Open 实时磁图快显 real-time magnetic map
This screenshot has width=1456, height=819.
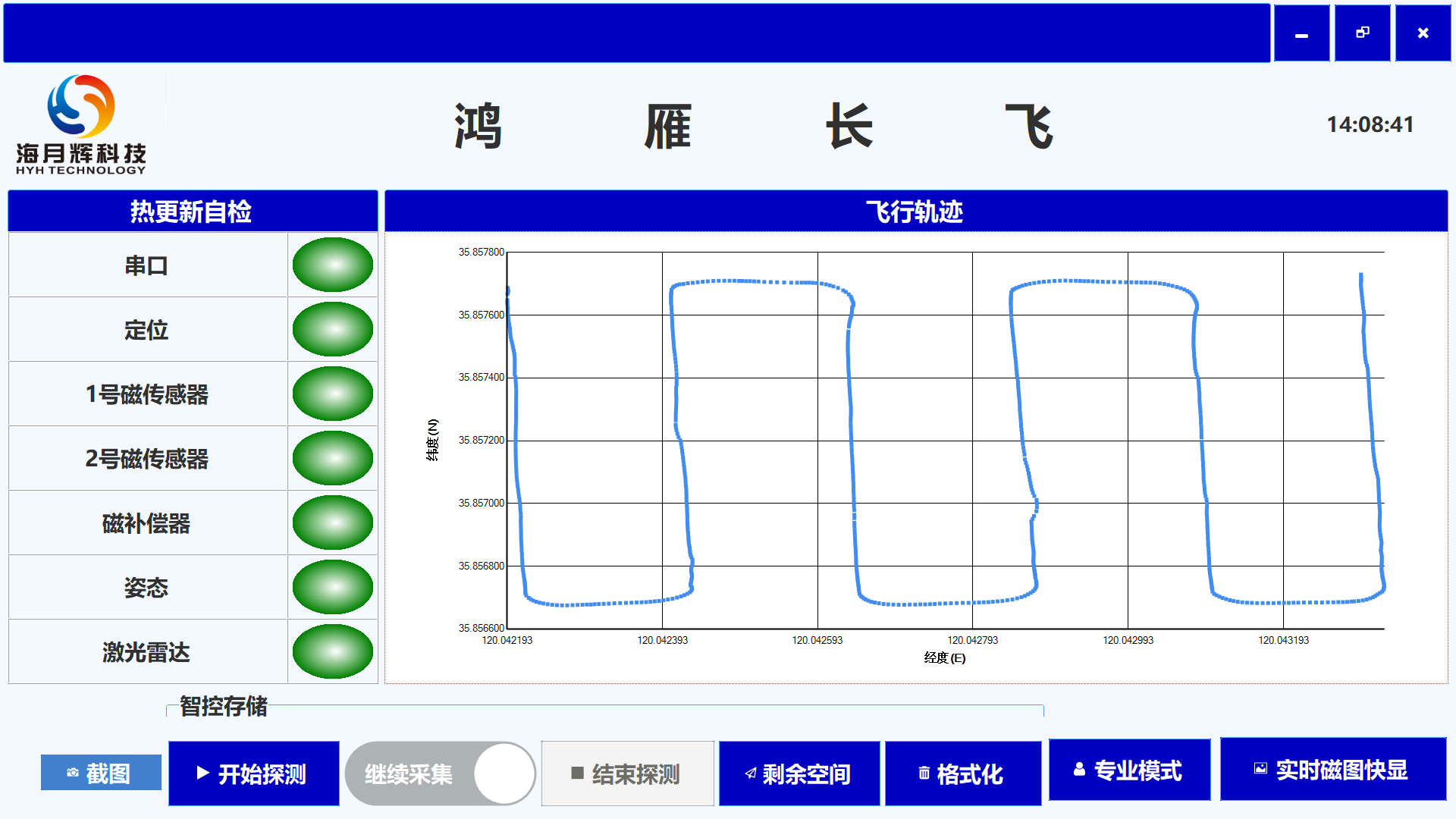point(1332,770)
